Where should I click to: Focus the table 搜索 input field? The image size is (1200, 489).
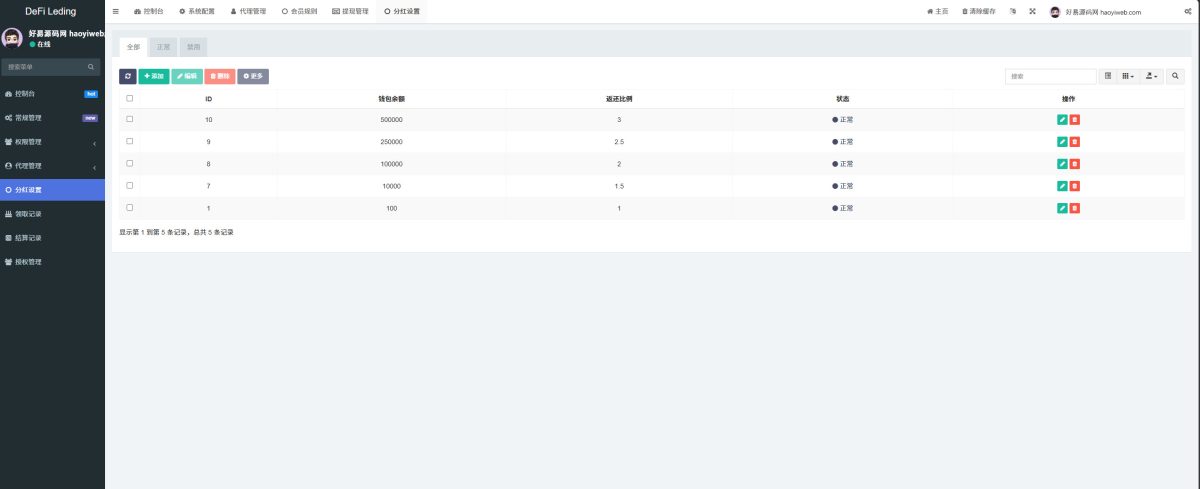pyautogui.click(x=1051, y=76)
